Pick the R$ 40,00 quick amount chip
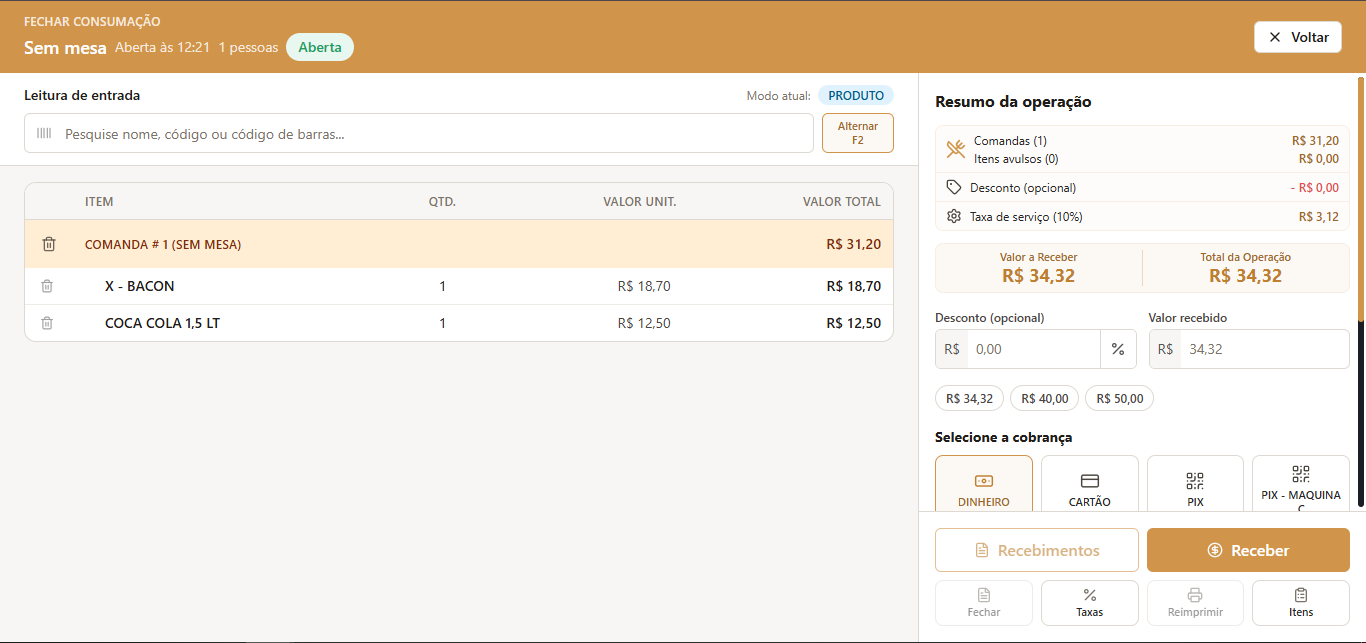The width and height of the screenshot is (1366, 643). (1045, 398)
